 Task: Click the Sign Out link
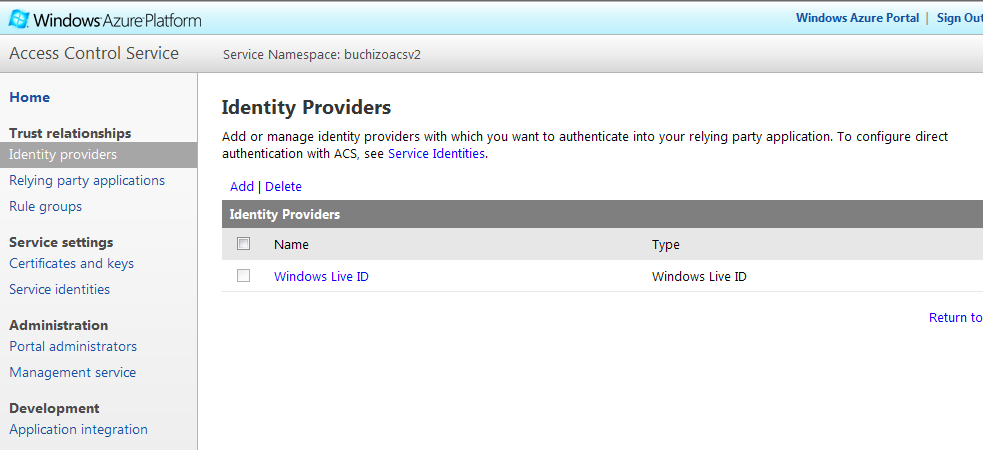(x=959, y=18)
